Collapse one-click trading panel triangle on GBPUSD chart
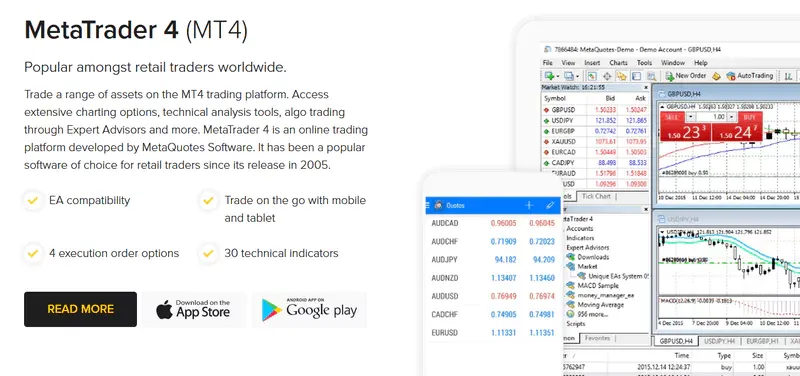The height and width of the screenshot is (376, 800). click(662, 107)
